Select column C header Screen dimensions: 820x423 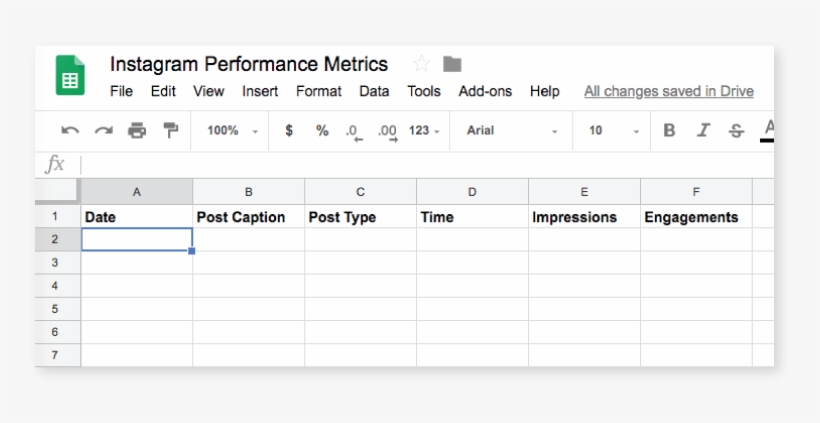(360, 192)
